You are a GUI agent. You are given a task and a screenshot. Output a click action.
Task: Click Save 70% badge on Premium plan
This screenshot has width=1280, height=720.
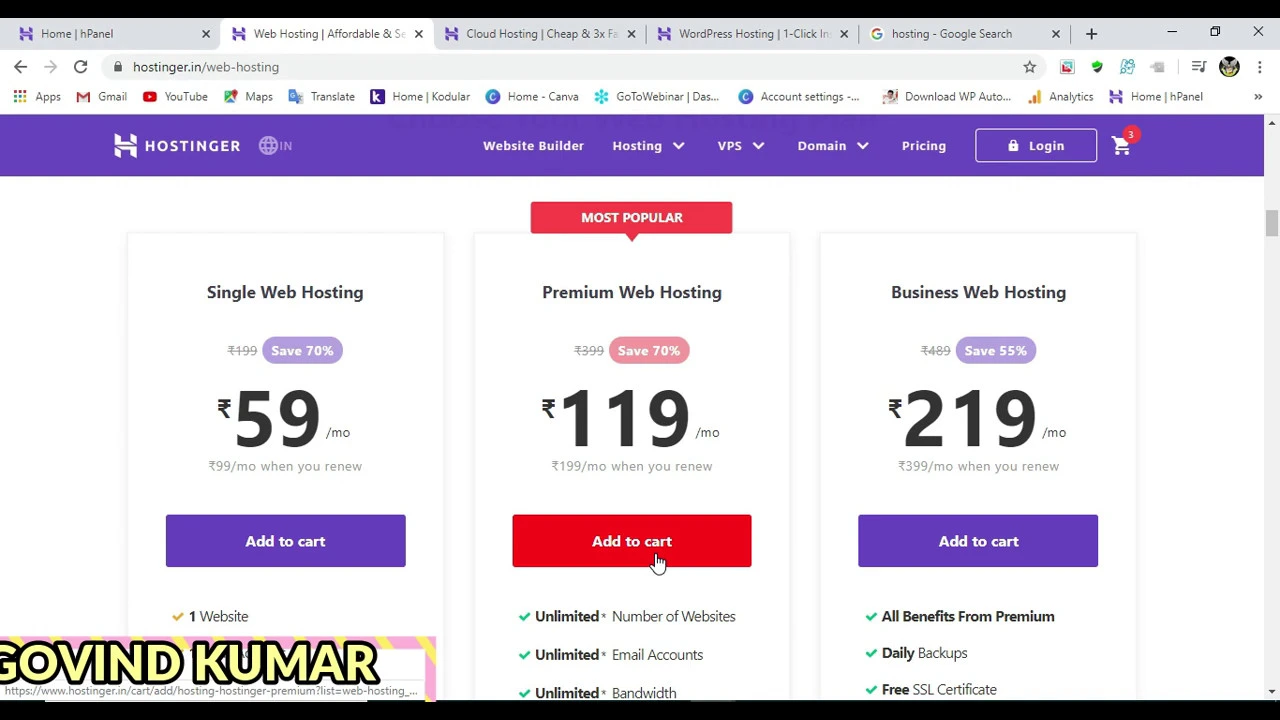[x=648, y=351]
